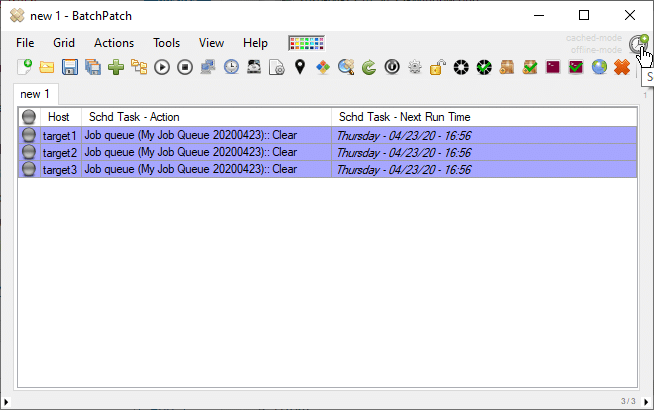
Task: Click the blue globe icon
Action: (599, 67)
